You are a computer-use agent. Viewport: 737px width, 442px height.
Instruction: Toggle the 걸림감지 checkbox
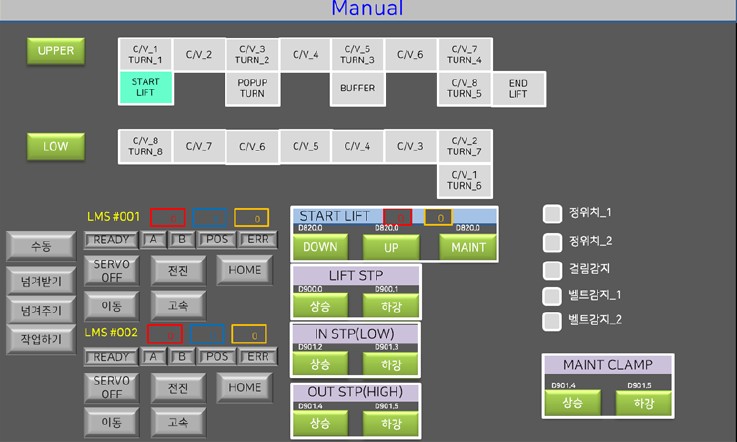552,270
